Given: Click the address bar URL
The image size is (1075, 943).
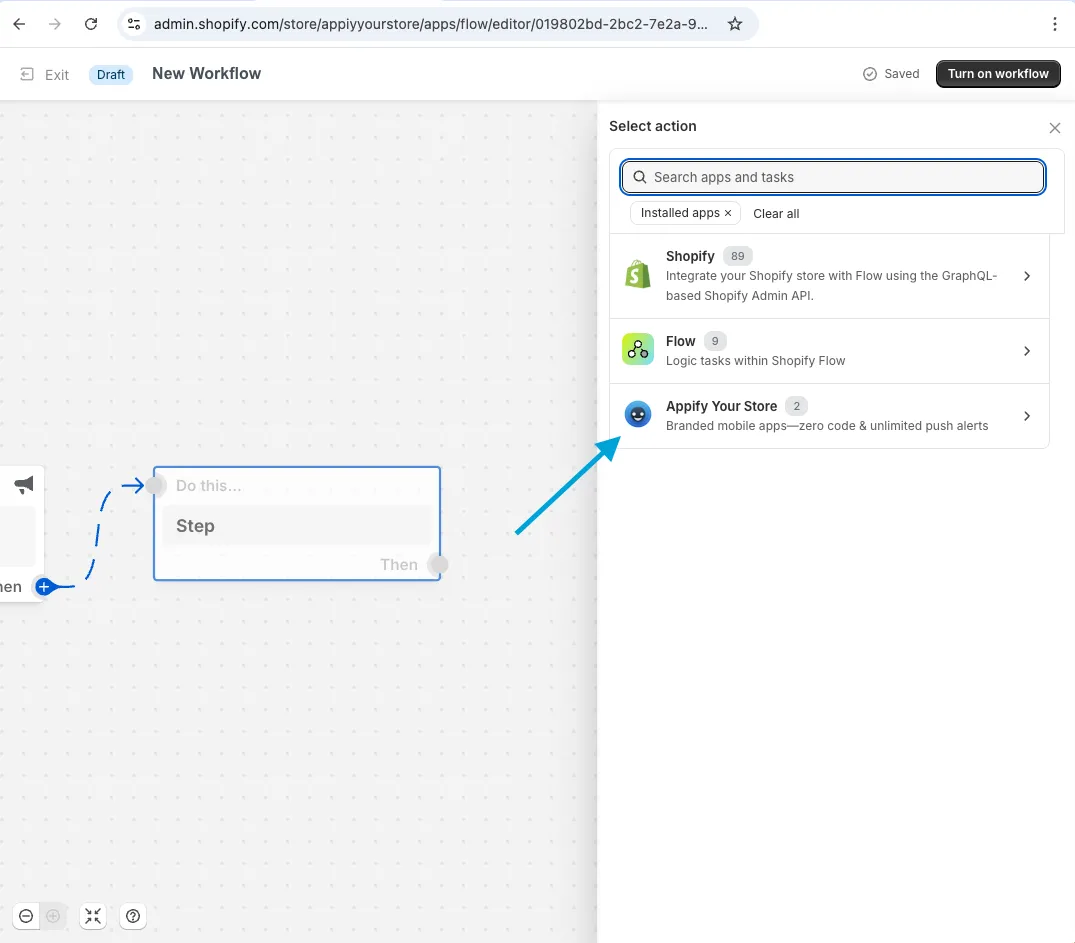Looking at the screenshot, I should click(x=431, y=24).
